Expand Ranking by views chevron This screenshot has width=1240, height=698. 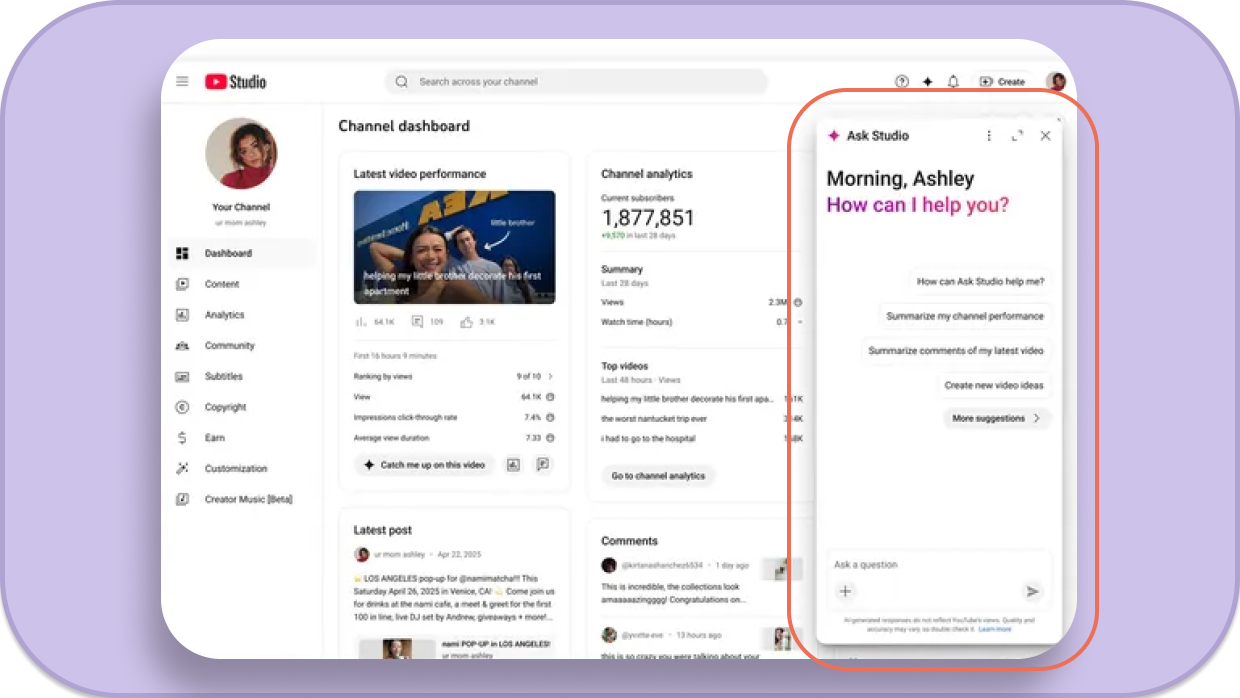click(x=550, y=376)
